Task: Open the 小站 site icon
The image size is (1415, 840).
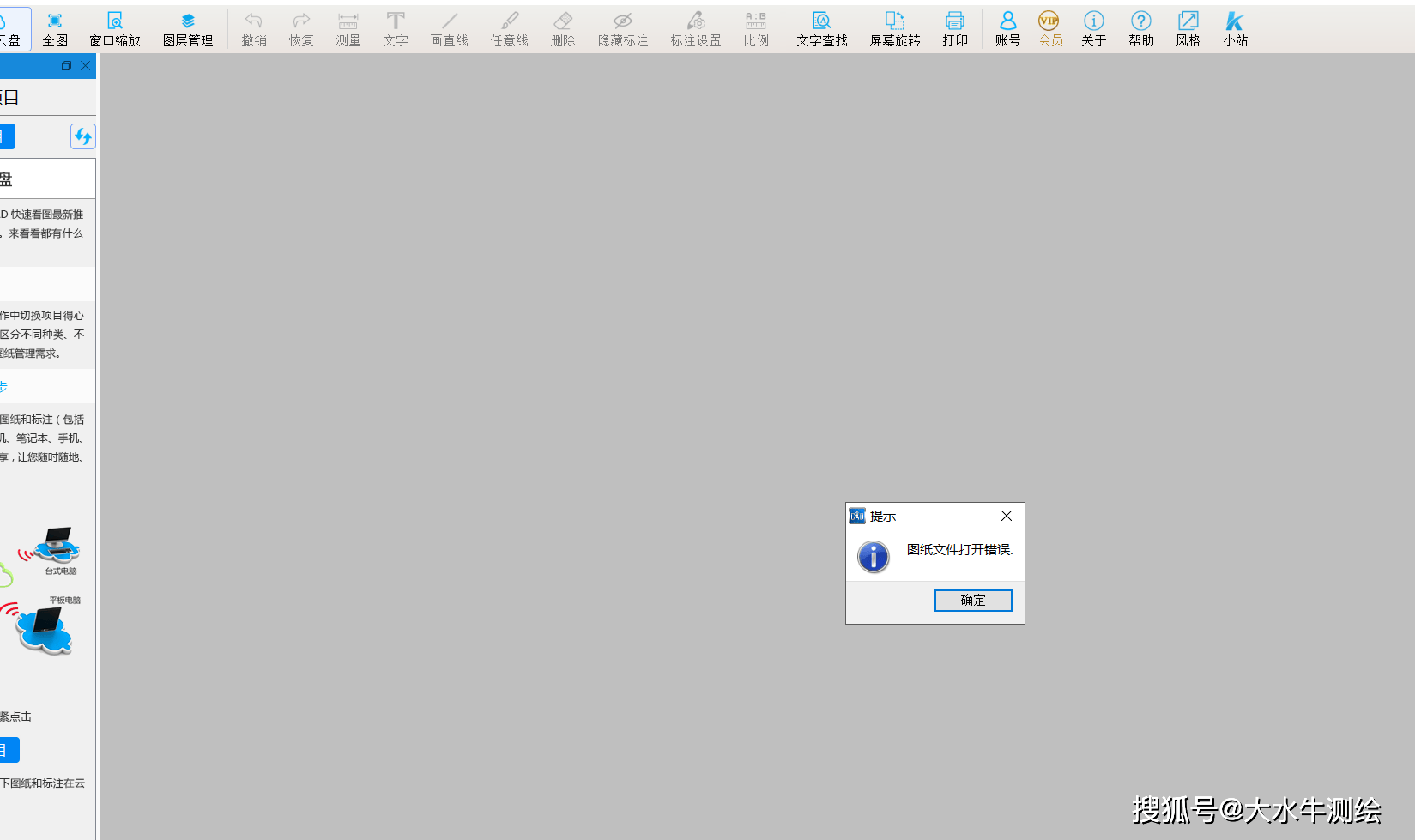Action: pyautogui.click(x=1236, y=29)
